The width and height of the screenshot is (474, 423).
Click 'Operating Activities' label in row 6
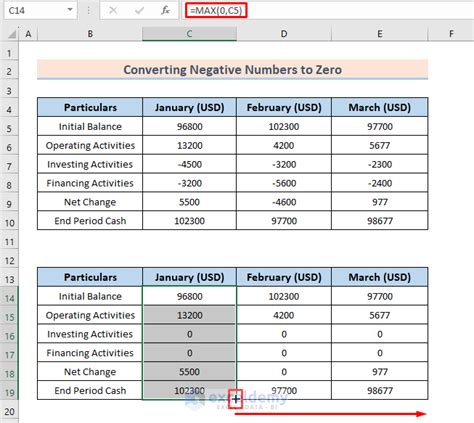[x=90, y=145]
